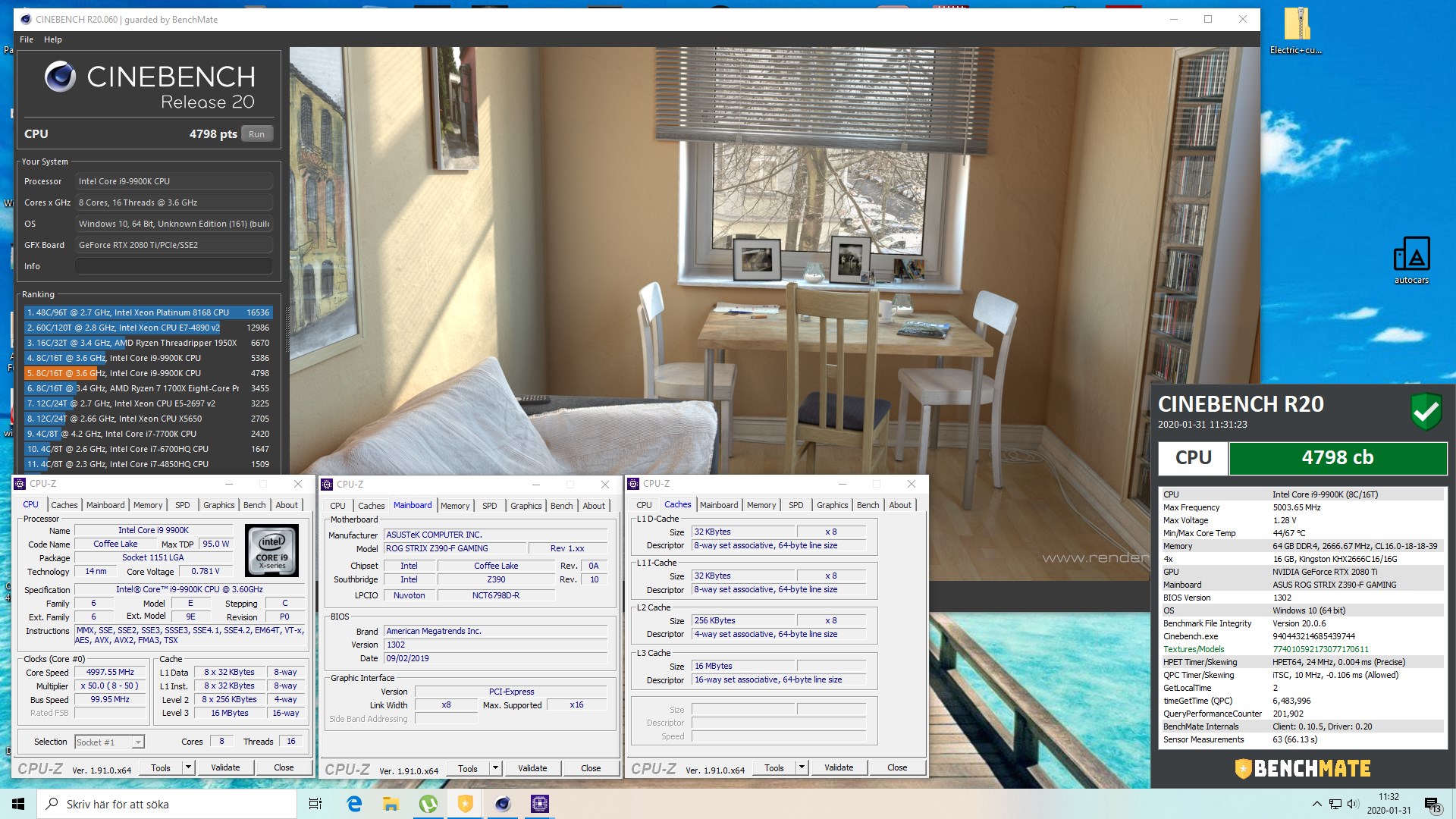Open Tools dropdown arrow in Caches CPU-Z
Image resolution: width=1456 pixels, height=819 pixels.
(802, 767)
